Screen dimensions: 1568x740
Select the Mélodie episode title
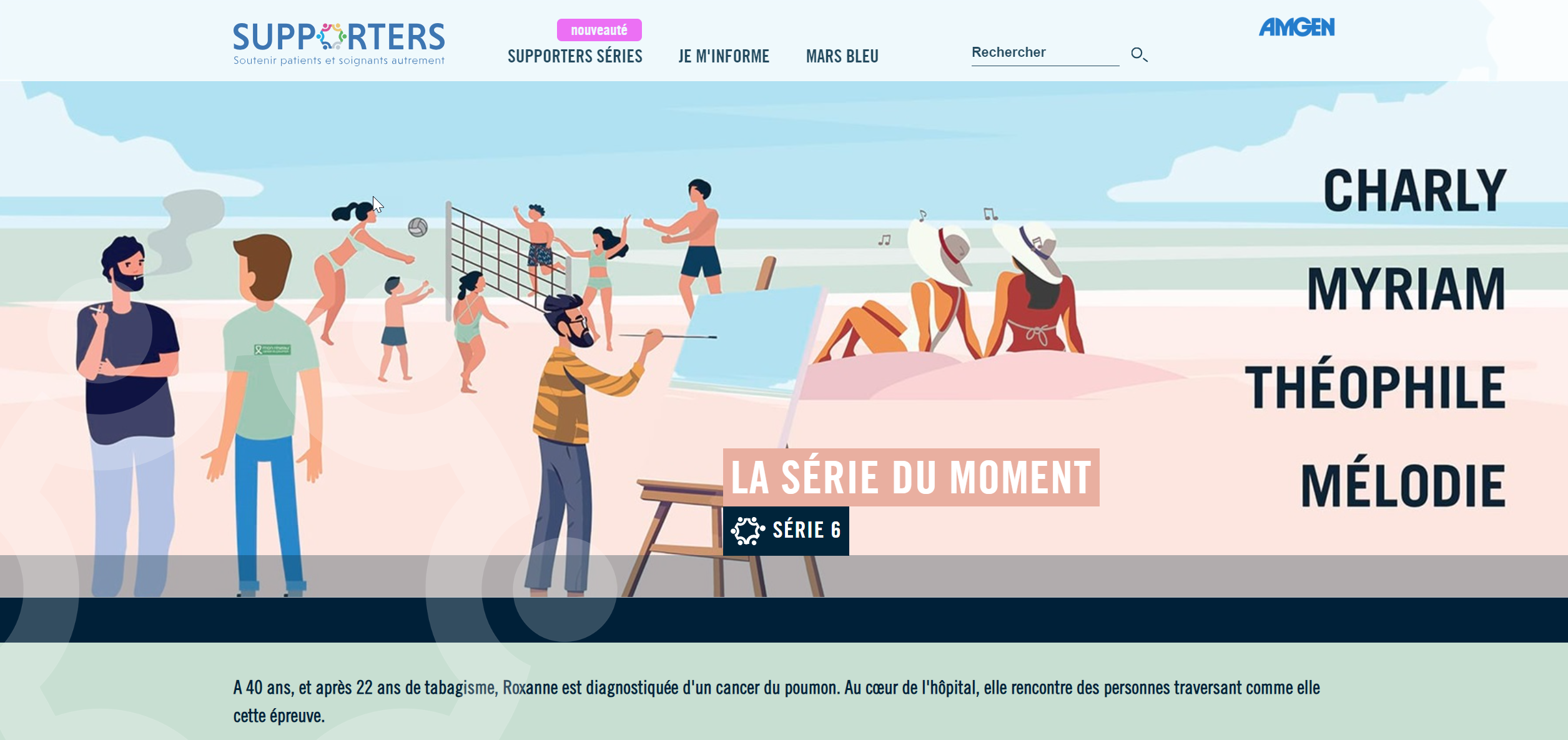(x=1403, y=485)
